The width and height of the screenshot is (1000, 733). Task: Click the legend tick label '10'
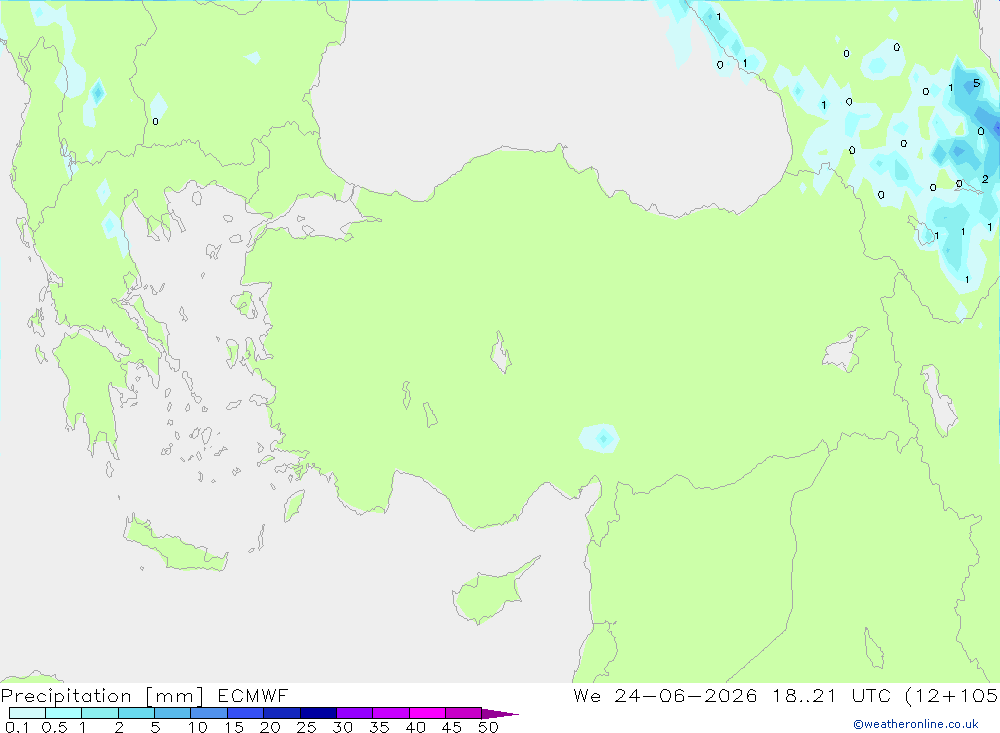tap(198, 727)
